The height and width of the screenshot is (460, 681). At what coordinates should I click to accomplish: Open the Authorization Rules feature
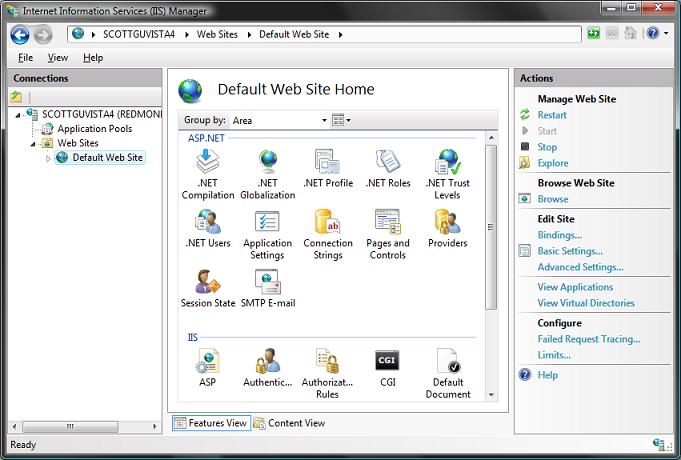[x=327, y=373]
